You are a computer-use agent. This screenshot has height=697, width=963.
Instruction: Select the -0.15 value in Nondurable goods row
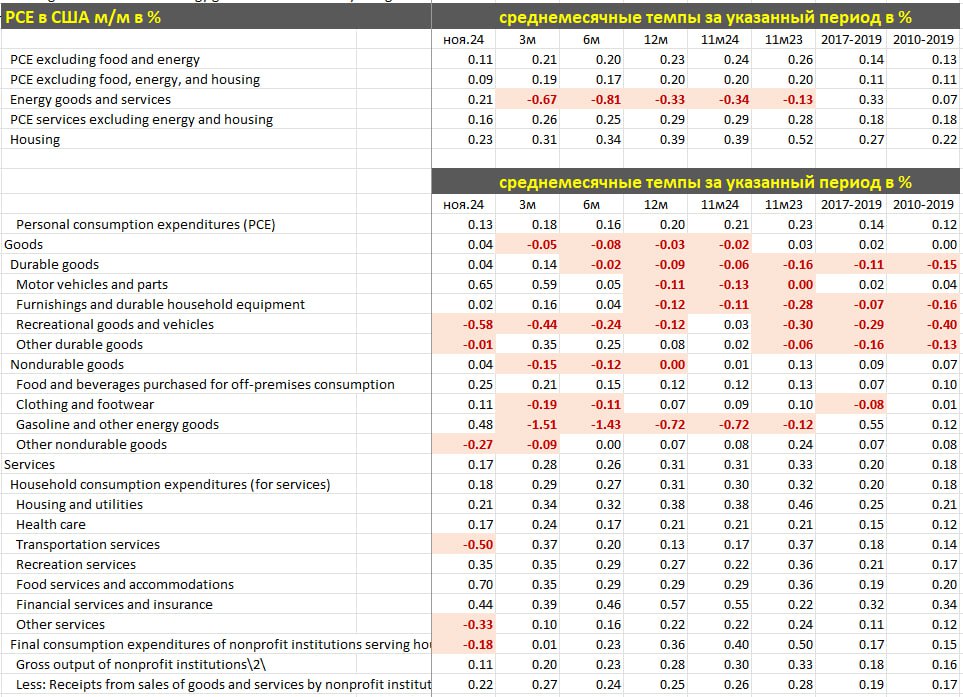pyautogui.click(x=542, y=365)
